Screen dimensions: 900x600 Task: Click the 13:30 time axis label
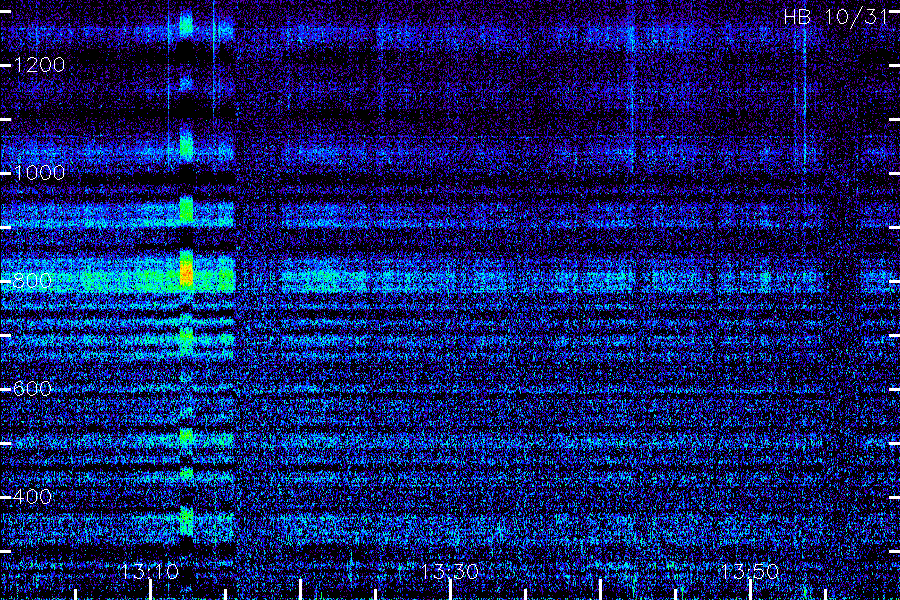(449, 572)
